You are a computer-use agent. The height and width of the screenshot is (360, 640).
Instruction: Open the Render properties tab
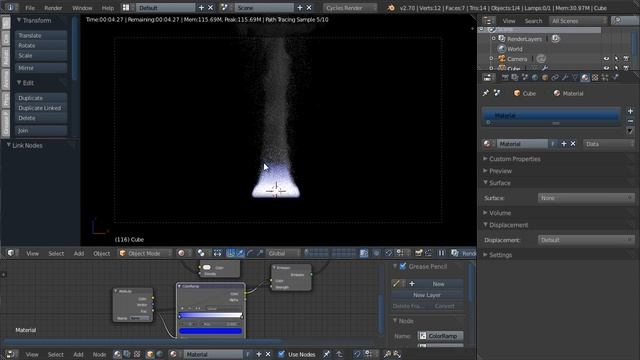click(x=505, y=78)
